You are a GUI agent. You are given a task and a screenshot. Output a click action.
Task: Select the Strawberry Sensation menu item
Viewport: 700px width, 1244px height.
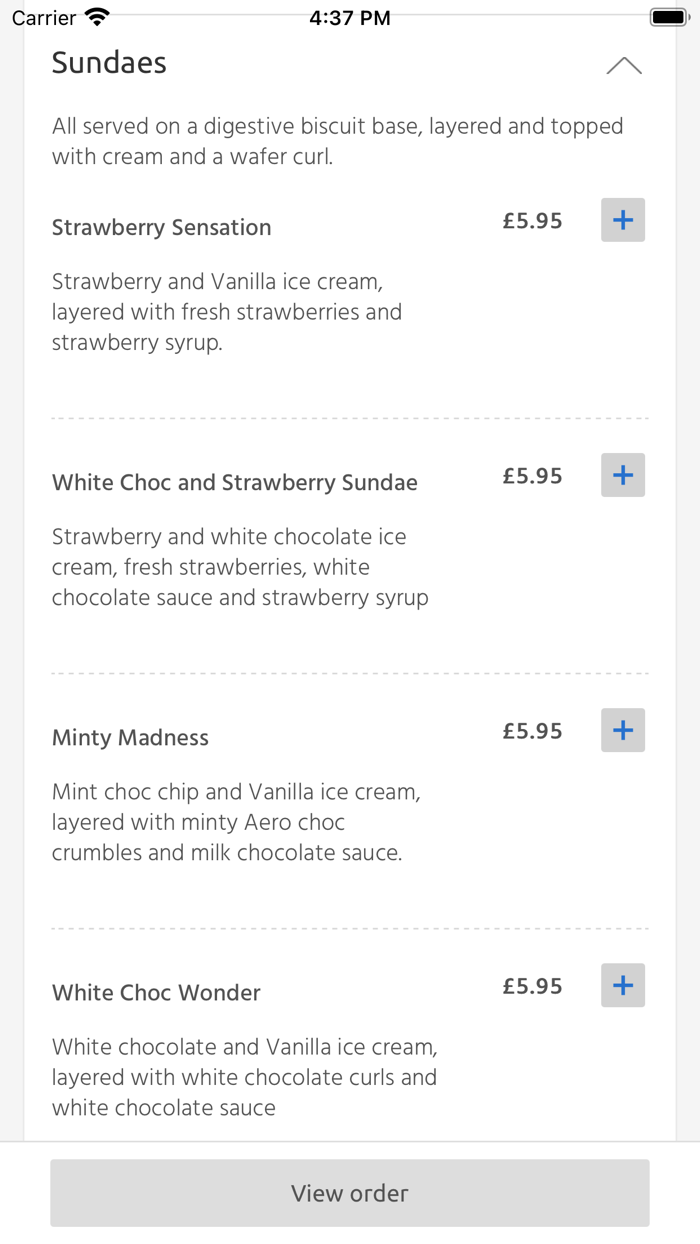tap(161, 227)
